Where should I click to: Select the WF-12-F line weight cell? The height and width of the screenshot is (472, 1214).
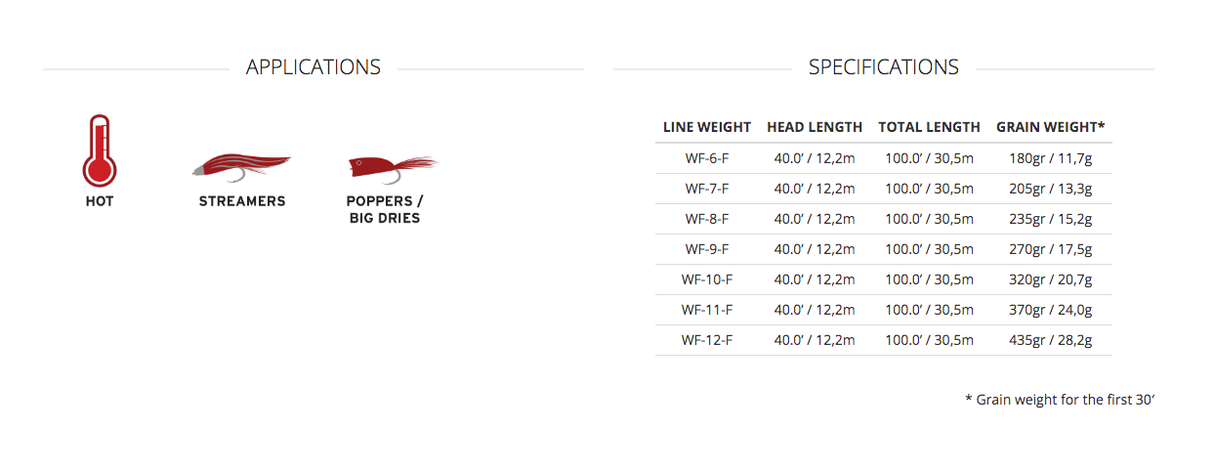pyautogui.click(x=707, y=340)
